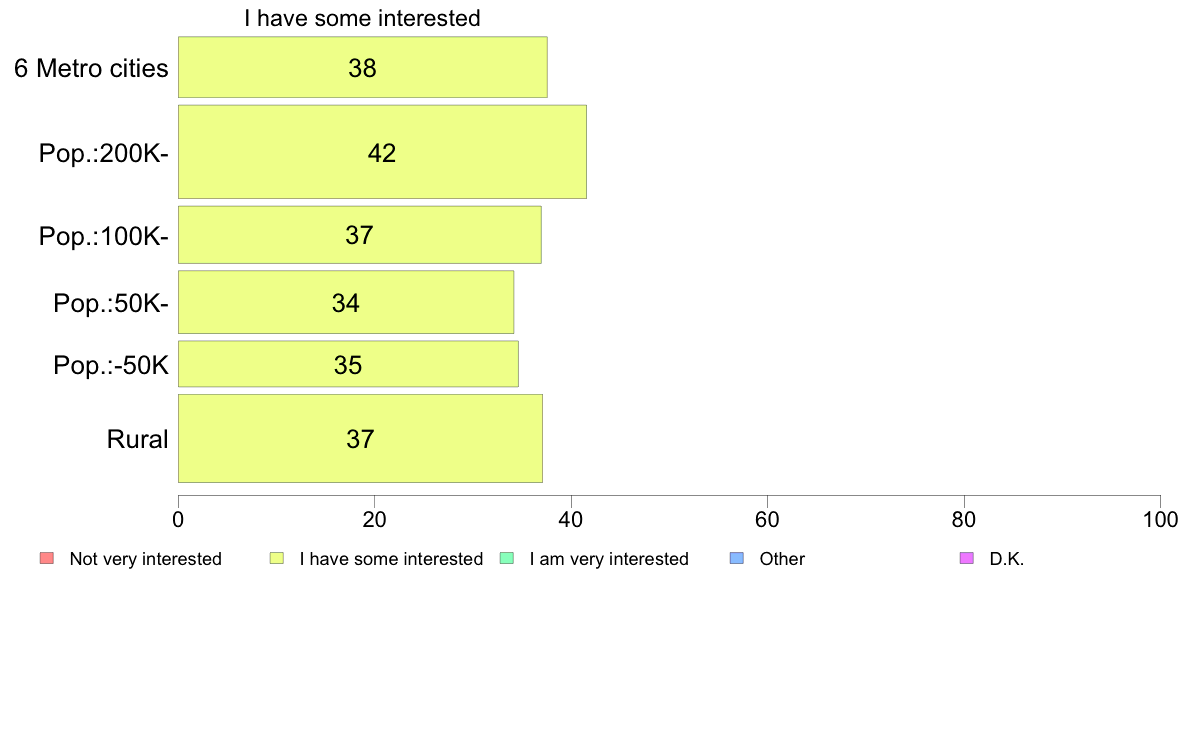The width and height of the screenshot is (1188, 736).
Task: Click the Pop.:100K- bar showing 37
Action: [x=360, y=235]
